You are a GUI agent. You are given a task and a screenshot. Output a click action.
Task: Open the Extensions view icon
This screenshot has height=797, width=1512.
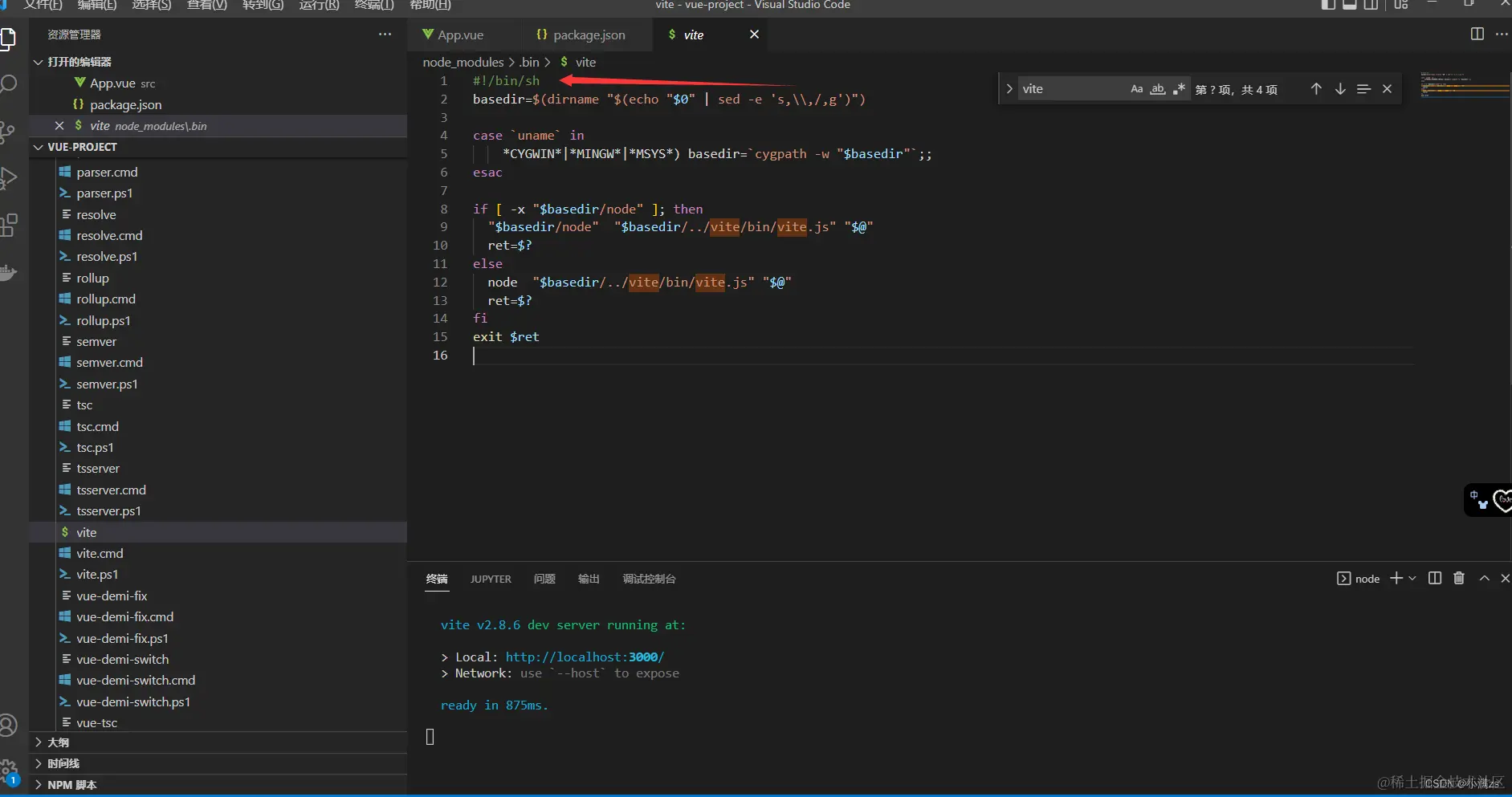9,226
